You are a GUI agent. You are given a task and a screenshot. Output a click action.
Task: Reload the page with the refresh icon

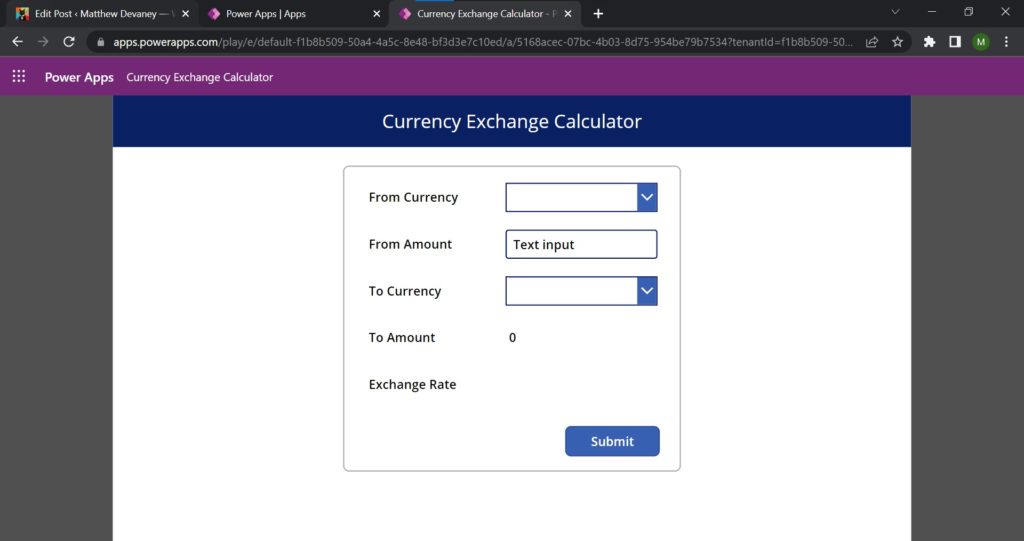coord(69,42)
